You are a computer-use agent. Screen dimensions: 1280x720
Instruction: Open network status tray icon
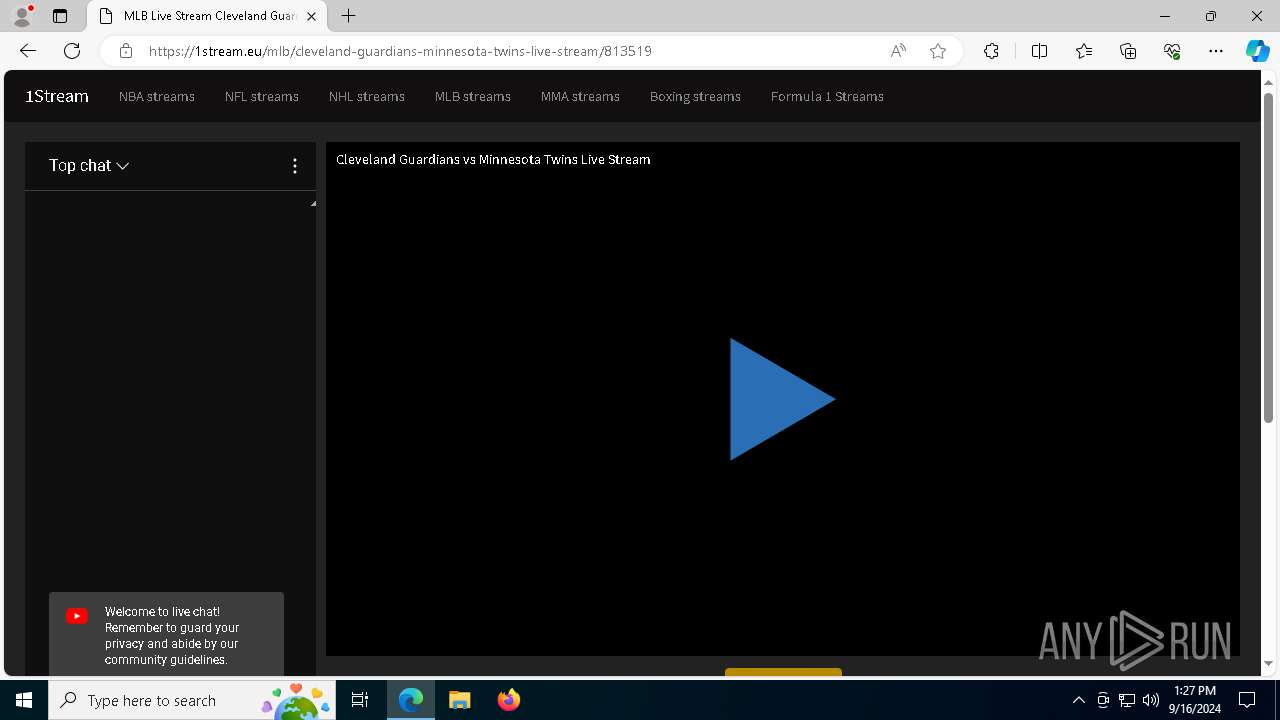pyautogui.click(x=1127, y=700)
